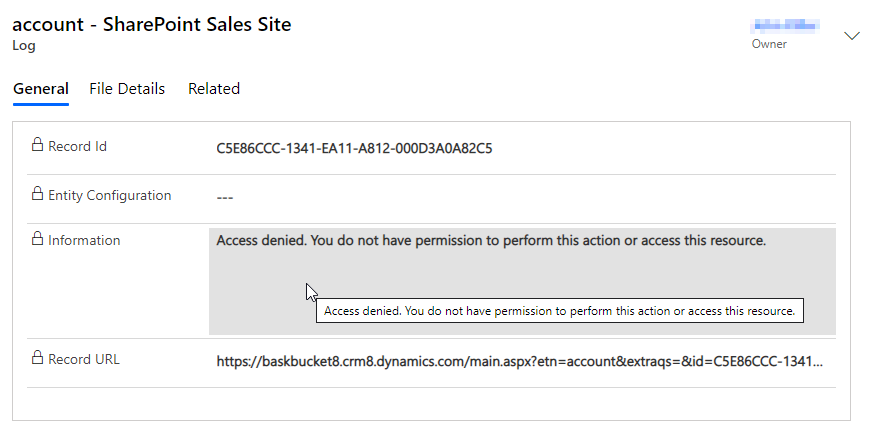
Task: Switch to the General tab
Action: [41, 89]
